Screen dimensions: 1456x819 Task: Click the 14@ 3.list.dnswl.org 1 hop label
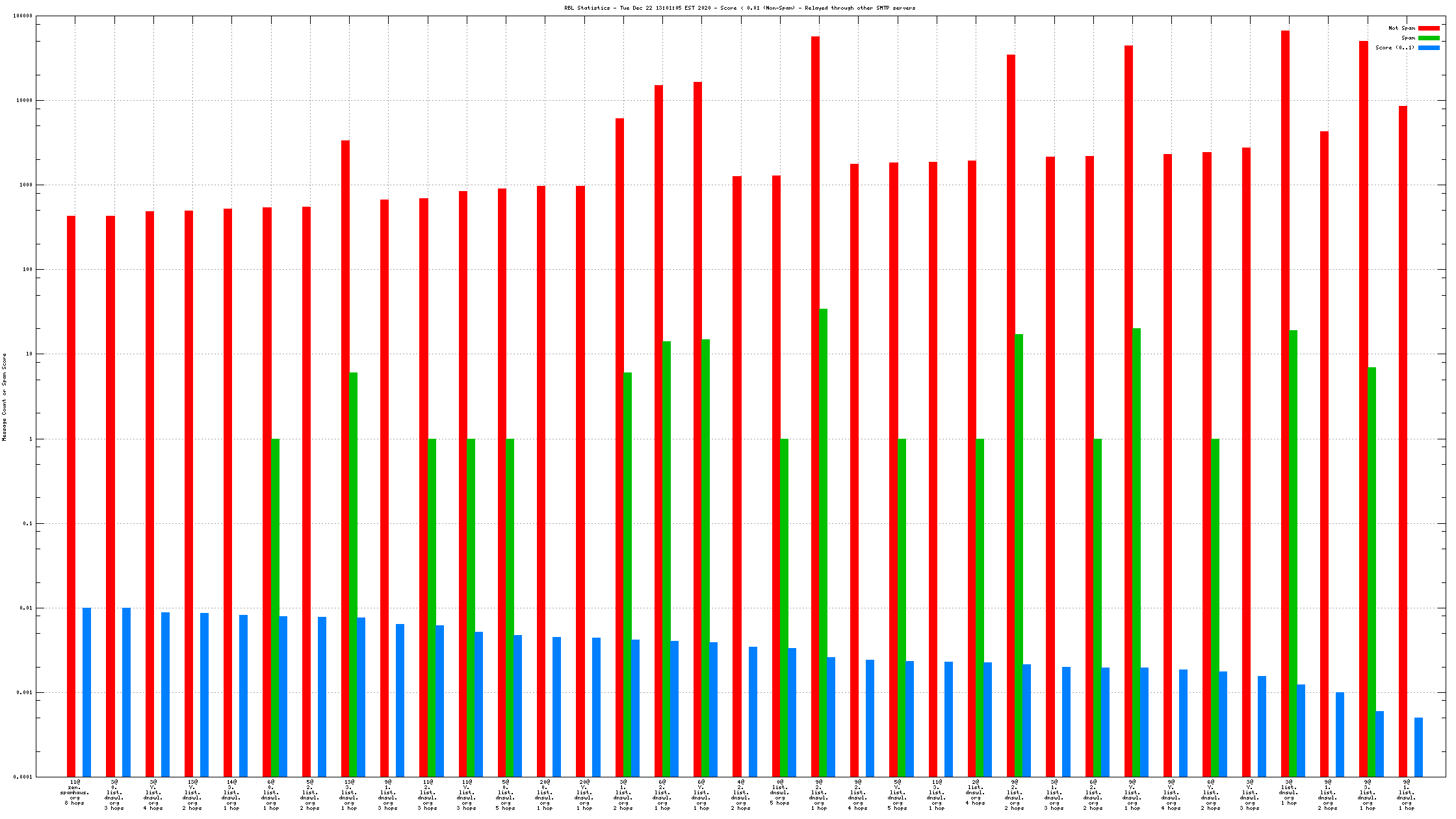pyautogui.click(x=231, y=795)
